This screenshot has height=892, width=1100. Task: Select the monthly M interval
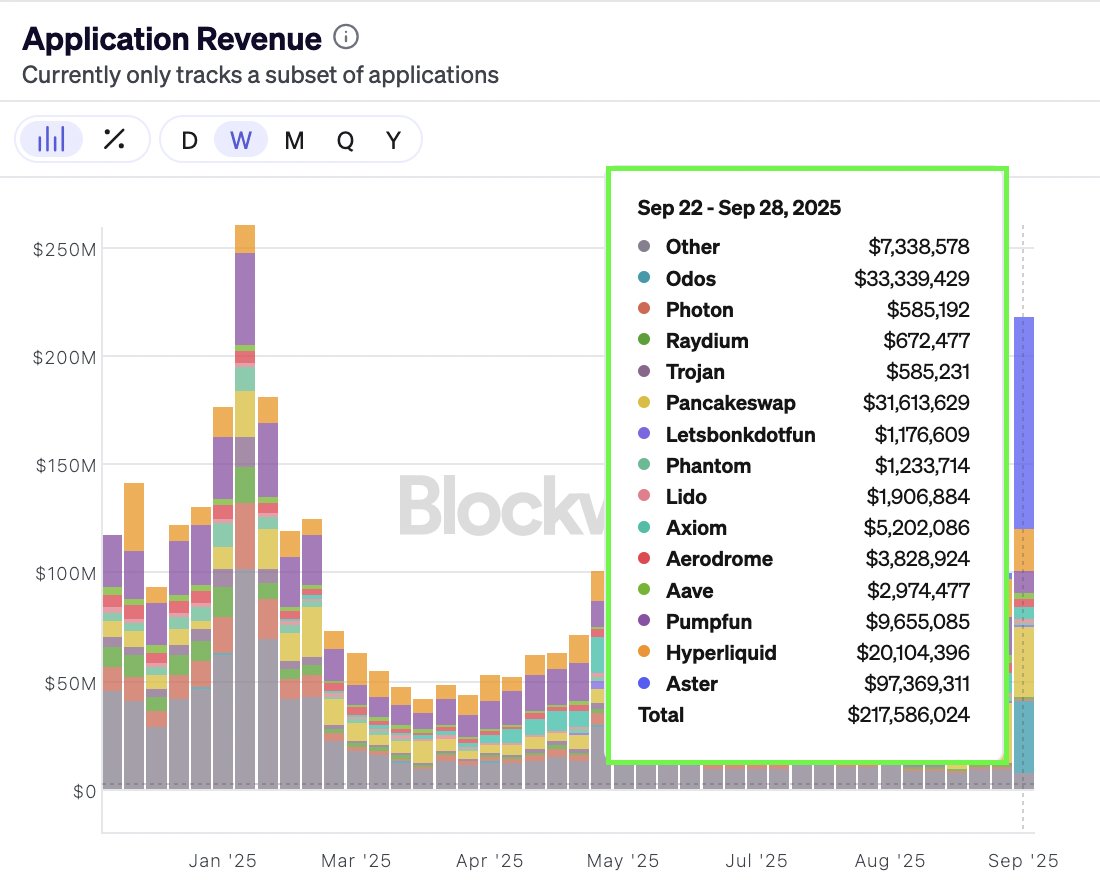[x=294, y=140]
